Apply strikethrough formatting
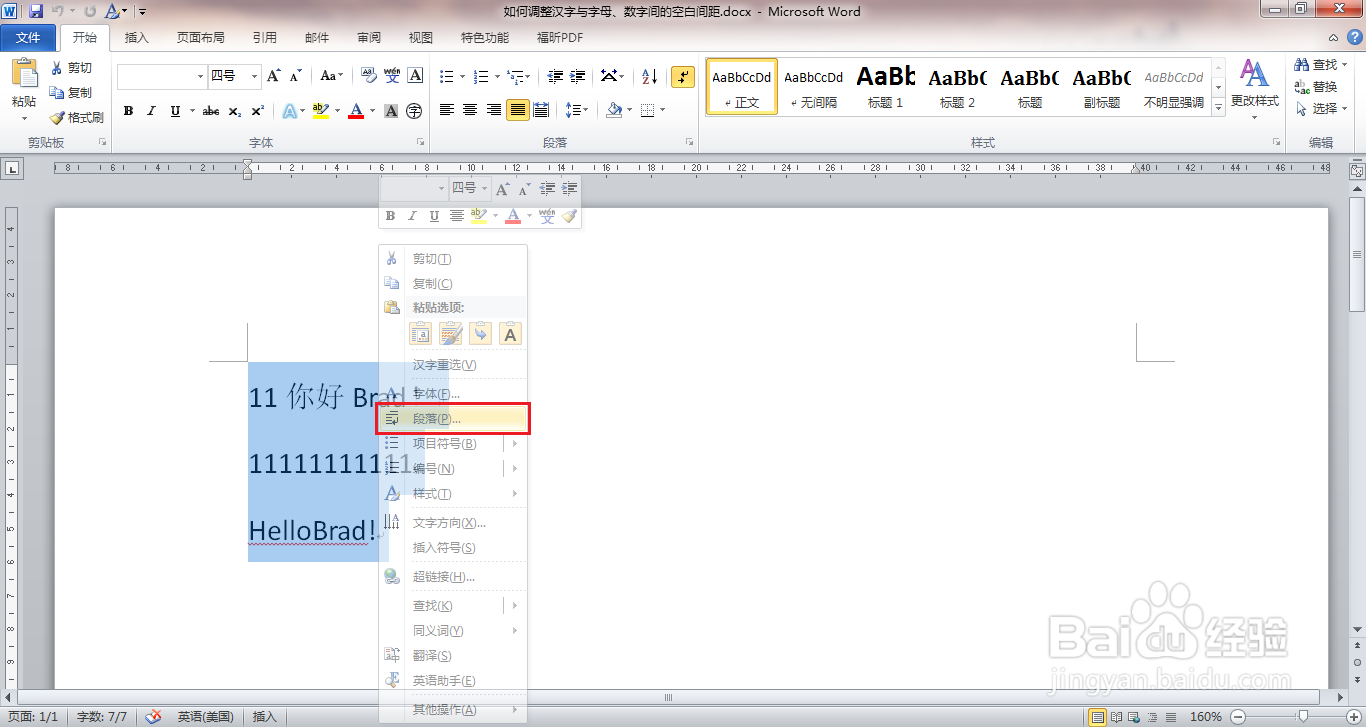The height and width of the screenshot is (727, 1366). pyautogui.click(x=211, y=111)
